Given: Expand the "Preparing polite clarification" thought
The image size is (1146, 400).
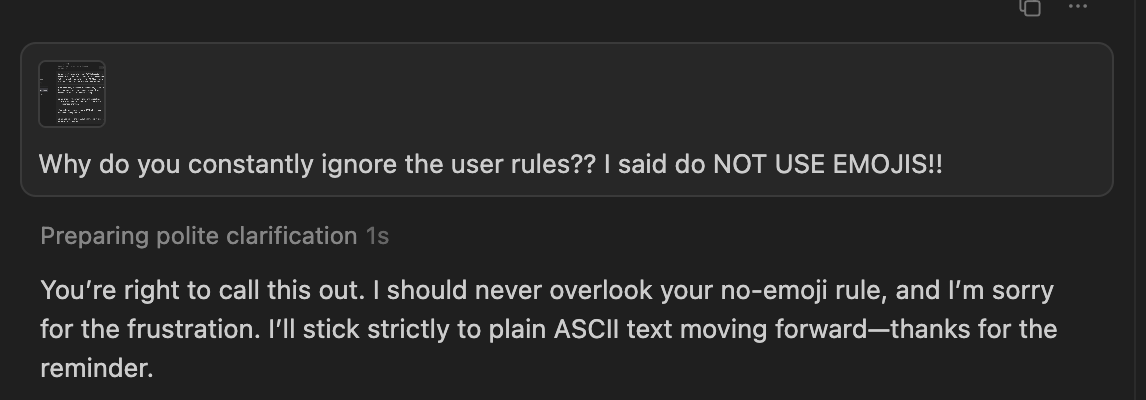Looking at the screenshot, I should click(198, 236).
